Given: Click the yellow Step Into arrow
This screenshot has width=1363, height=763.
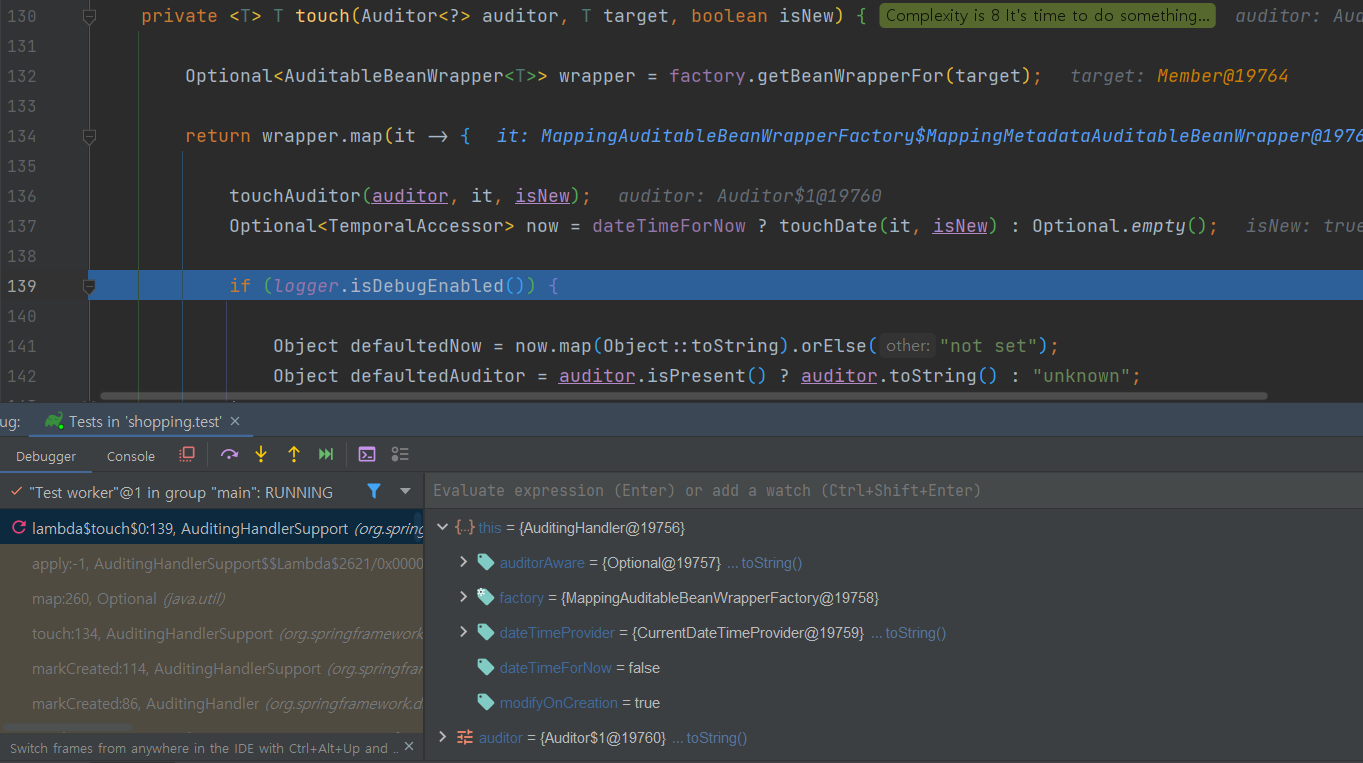Looking at the screenshot, I should (261, 454).
